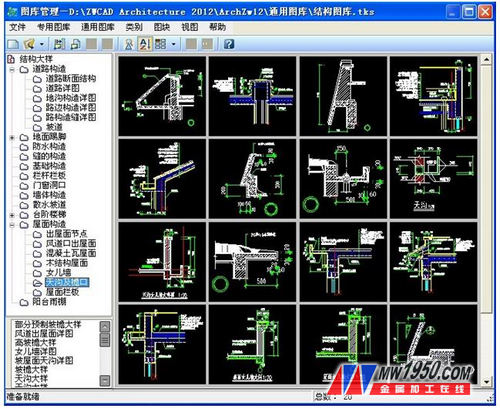Click the thumbnail pane scroll-up arrow

[x=486, y=60]
